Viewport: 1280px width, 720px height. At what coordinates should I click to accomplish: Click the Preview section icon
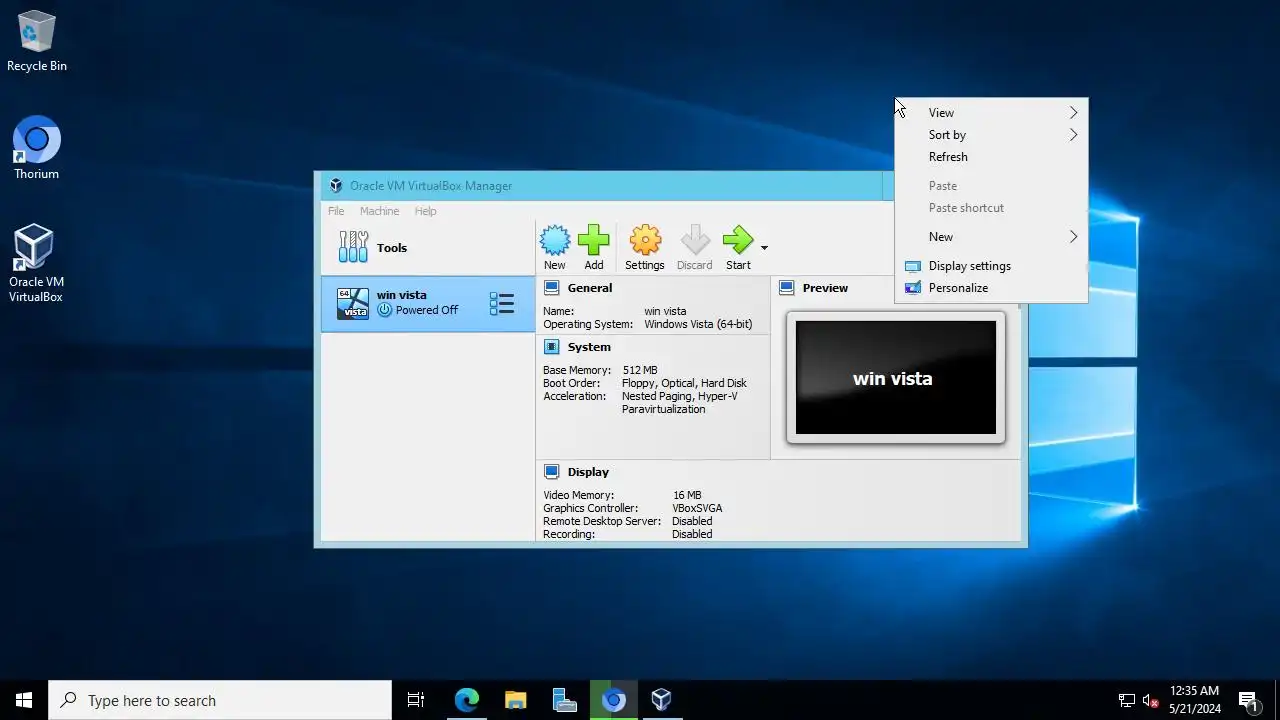[x=786, y=288]
